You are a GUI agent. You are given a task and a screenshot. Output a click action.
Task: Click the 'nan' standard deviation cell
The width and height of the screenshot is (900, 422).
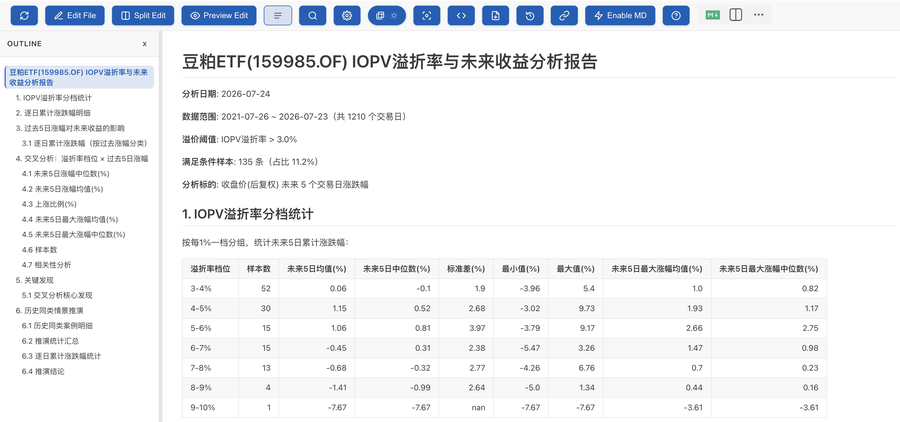coord(466,408)
